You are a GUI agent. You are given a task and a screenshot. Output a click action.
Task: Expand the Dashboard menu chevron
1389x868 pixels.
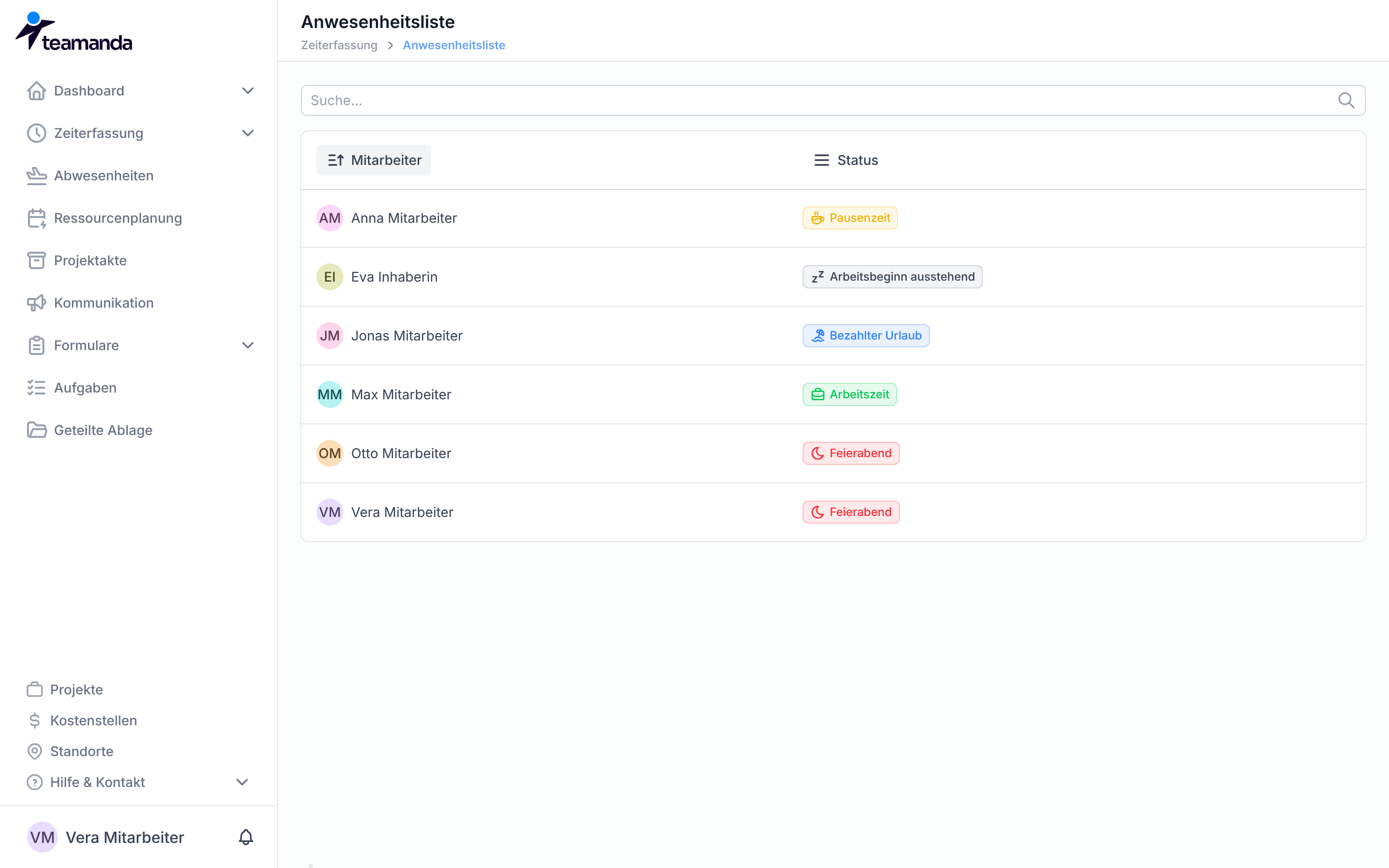[x=247, y=91]
